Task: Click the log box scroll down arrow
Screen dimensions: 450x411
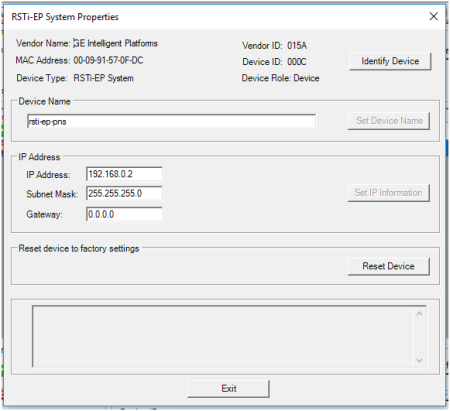Action: tap(419, 360)
